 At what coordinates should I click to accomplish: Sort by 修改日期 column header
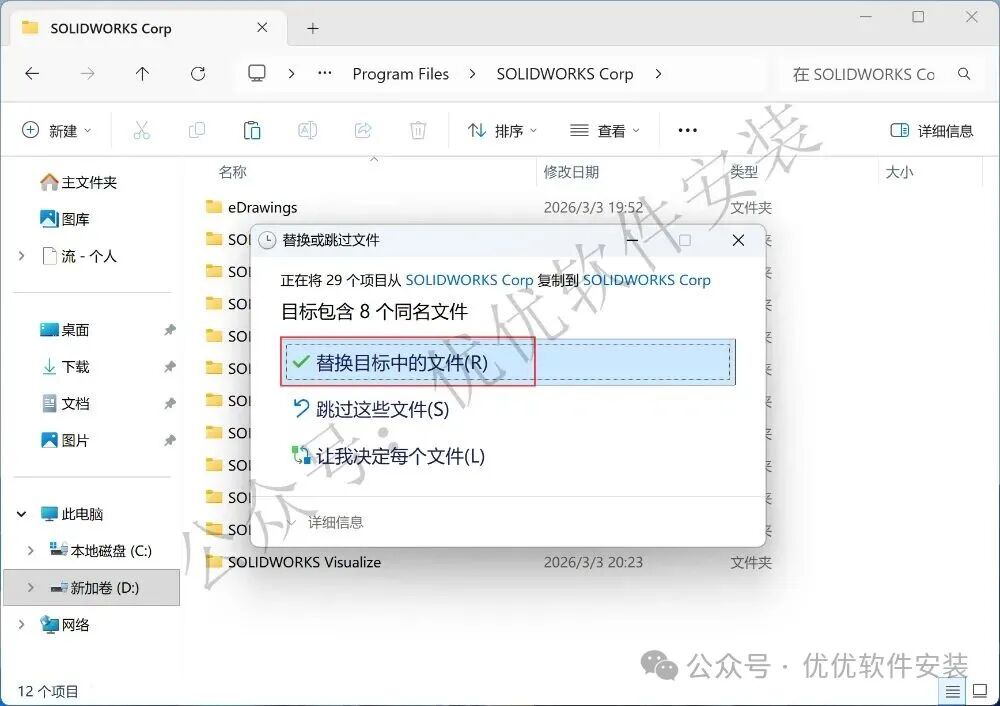click(x=571, y=172)
